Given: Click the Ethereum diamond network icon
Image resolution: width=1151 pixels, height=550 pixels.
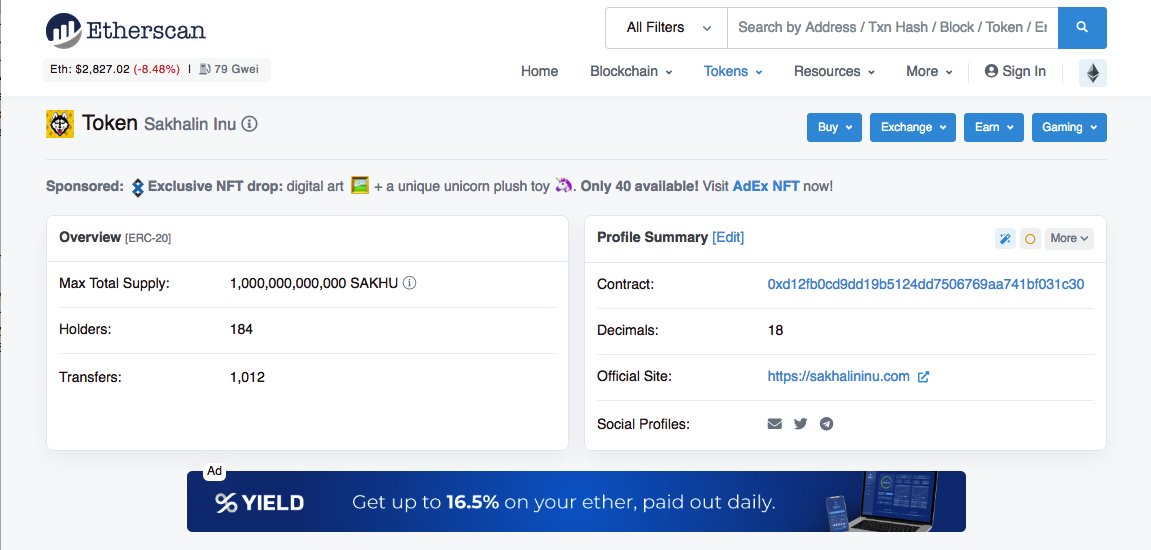Looking at the screenshot, I should pos(1093,73).
